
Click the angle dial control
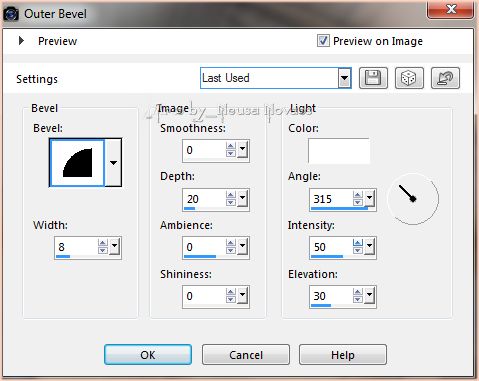coord(413,199)
